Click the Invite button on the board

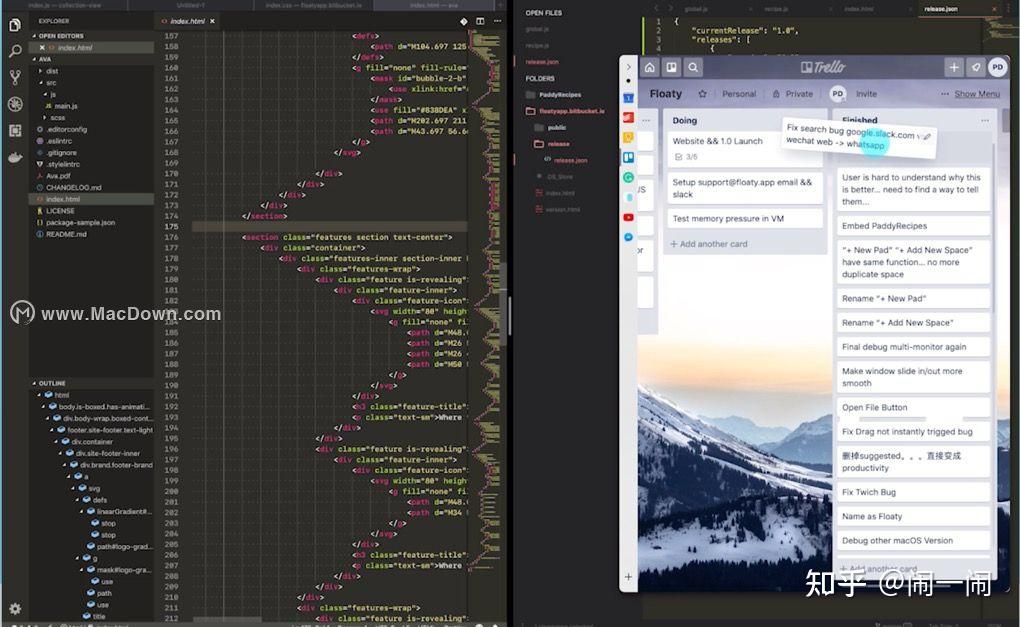(x=866, y=94)
